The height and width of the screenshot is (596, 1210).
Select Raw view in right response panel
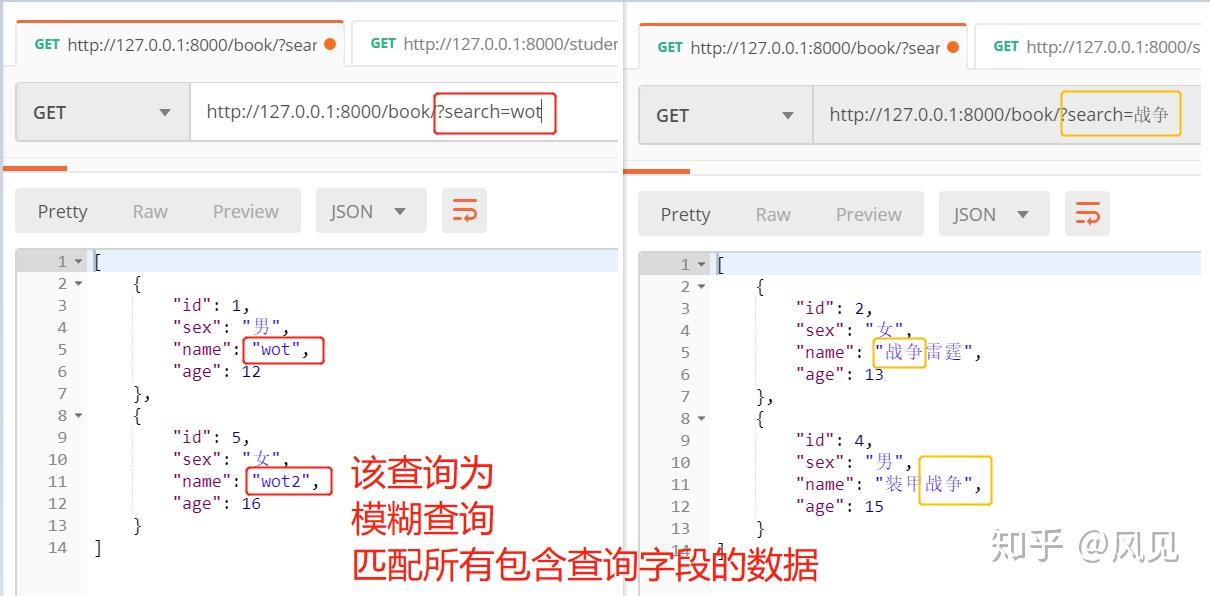click(772, 213)
